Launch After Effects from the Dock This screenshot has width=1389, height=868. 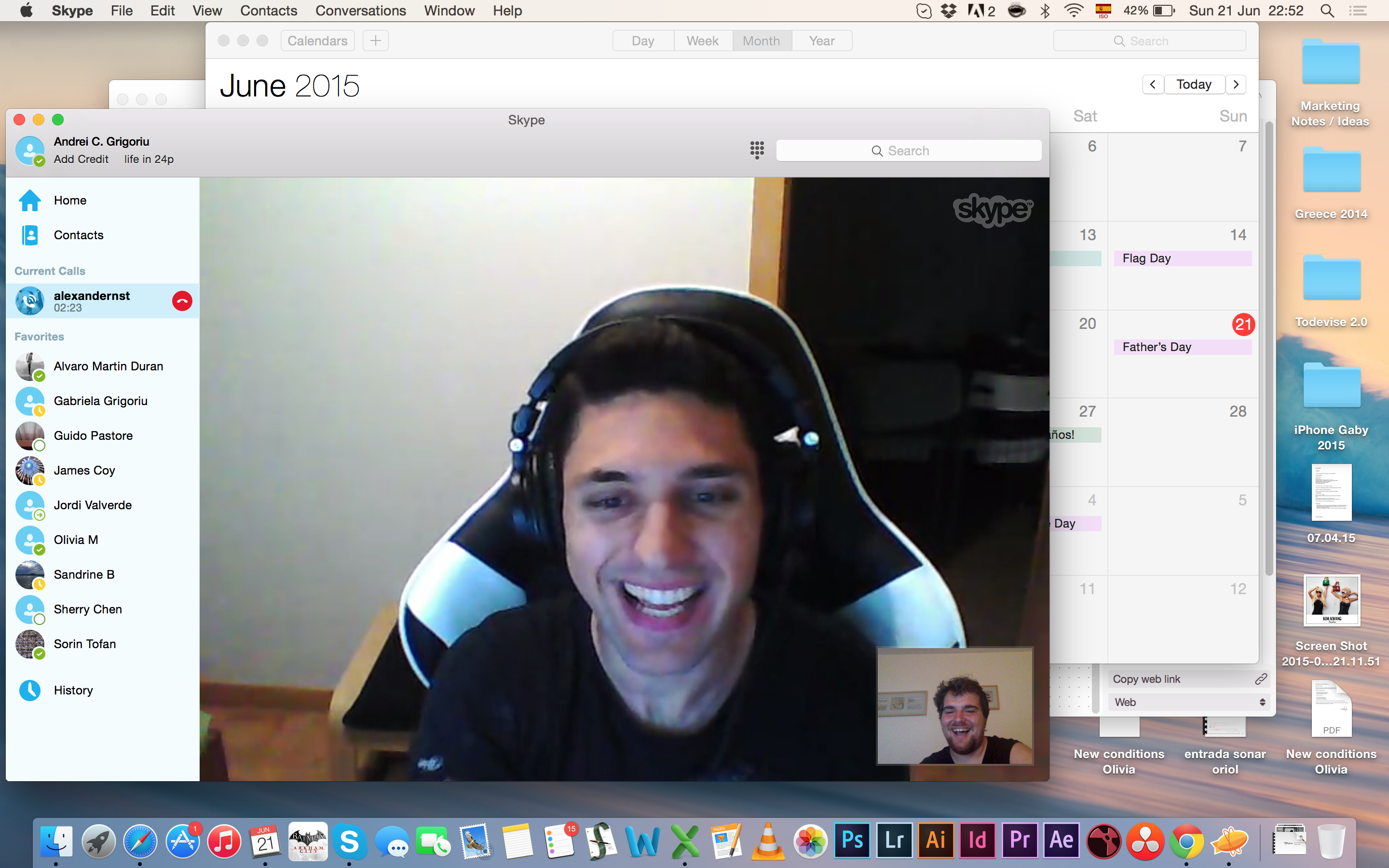(x=1062, y=841)
